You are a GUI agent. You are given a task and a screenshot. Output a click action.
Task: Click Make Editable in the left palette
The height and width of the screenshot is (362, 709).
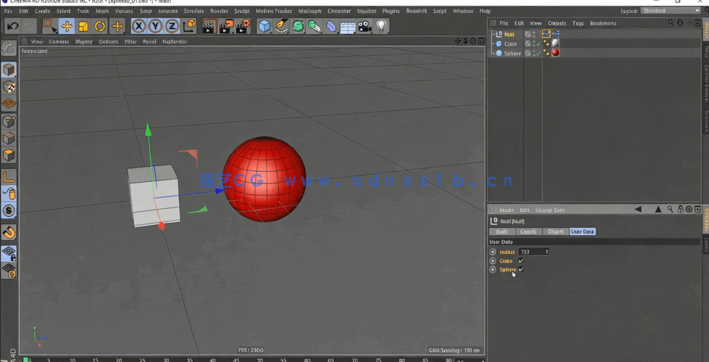[x=9, y=48]
